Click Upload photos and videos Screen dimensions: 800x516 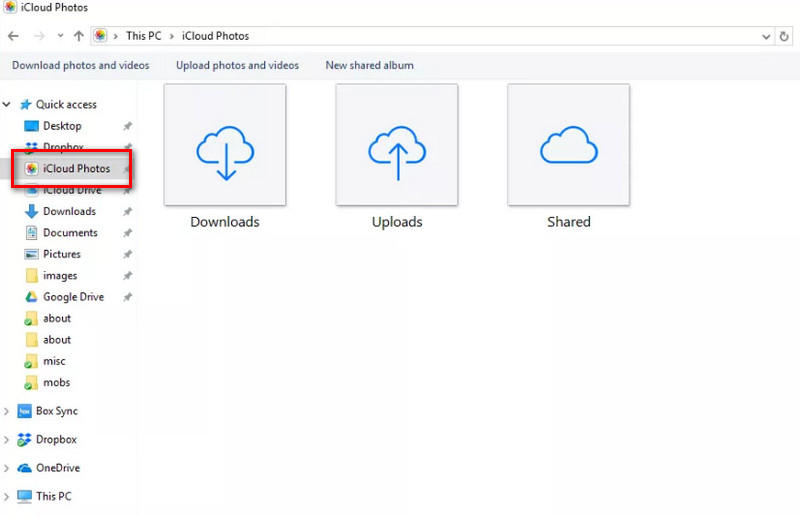tap(237, 65)
